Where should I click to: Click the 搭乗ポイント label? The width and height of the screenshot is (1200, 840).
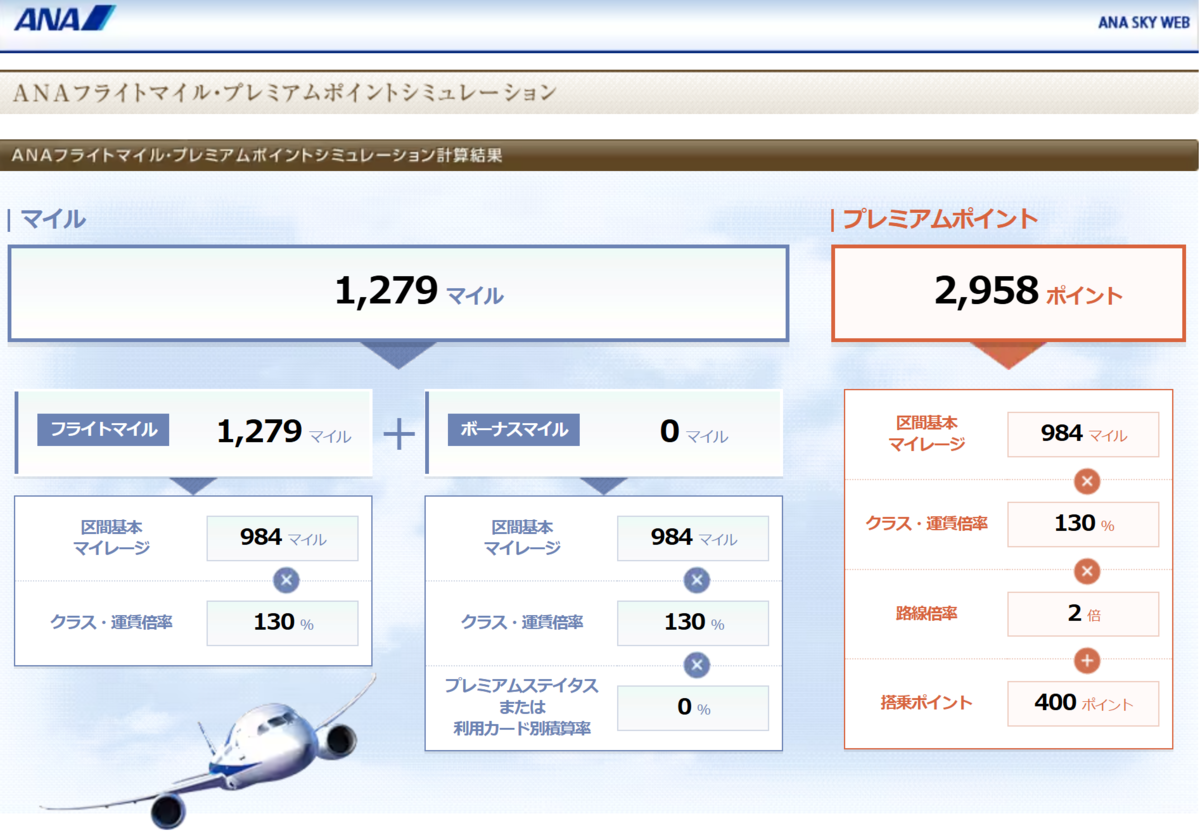pos(927,703)
